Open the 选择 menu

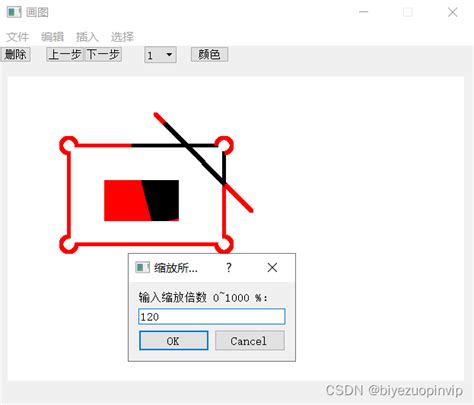pyautogui.click(x=122, y=37)
